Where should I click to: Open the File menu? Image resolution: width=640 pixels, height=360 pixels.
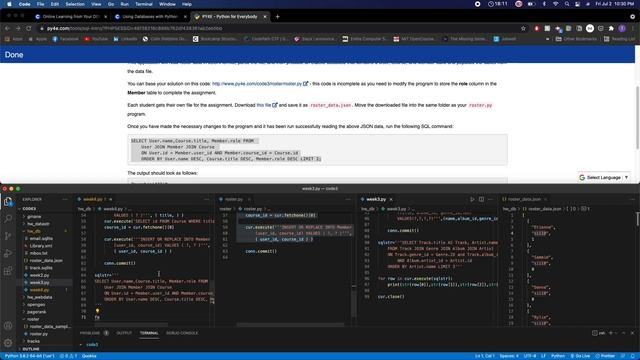(x=40, y=4)
